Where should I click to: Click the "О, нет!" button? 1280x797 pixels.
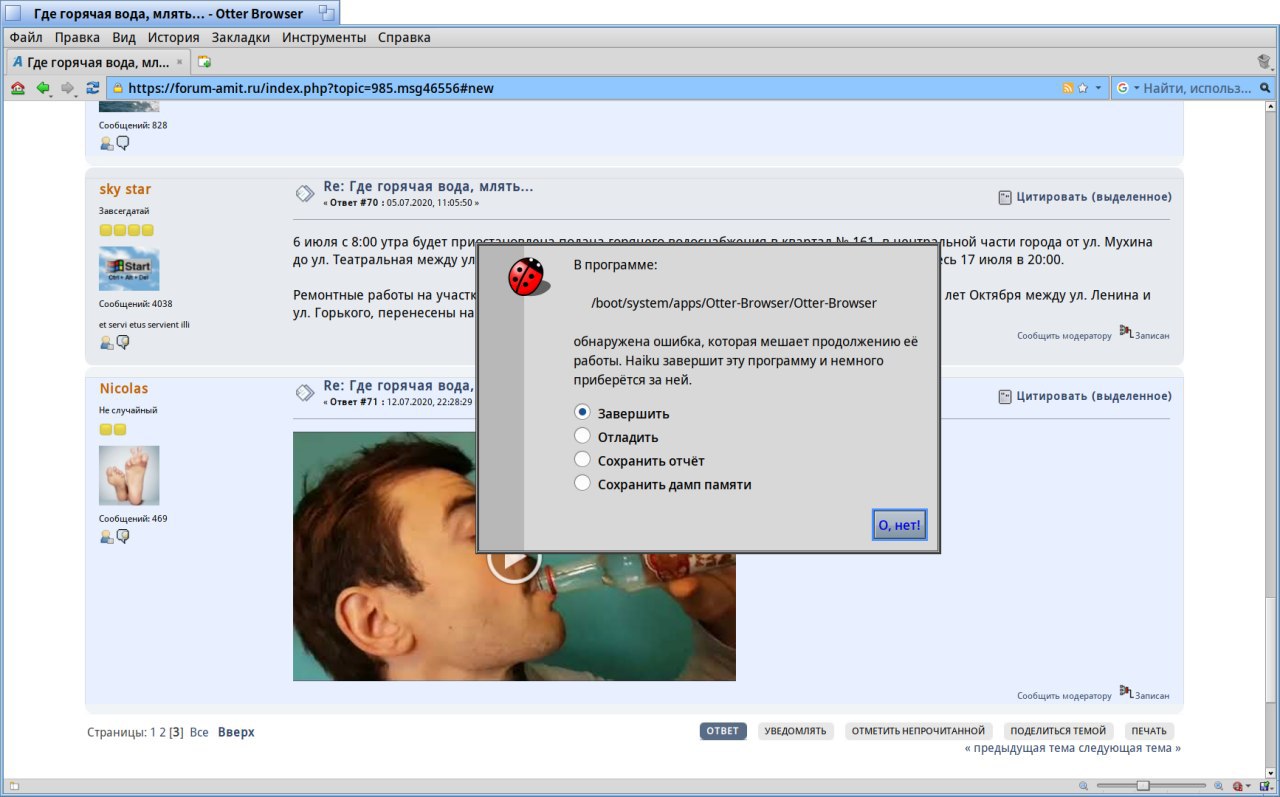(x=899, y=524)
